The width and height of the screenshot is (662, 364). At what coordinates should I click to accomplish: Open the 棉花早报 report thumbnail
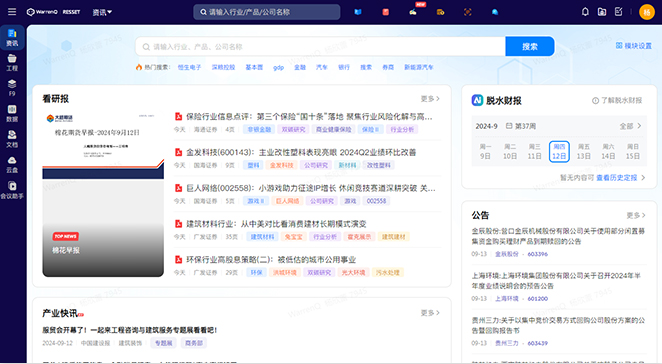coord(103,194)
